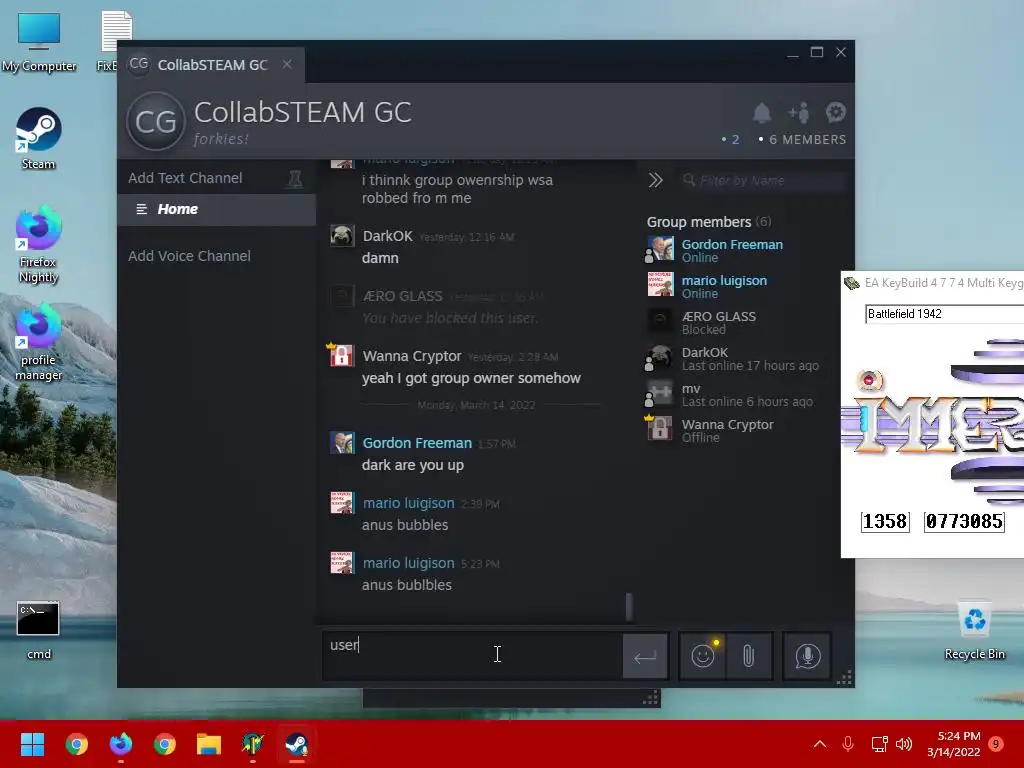
Task: Click the chat scrollbar thumb
Action: point(629,607)
